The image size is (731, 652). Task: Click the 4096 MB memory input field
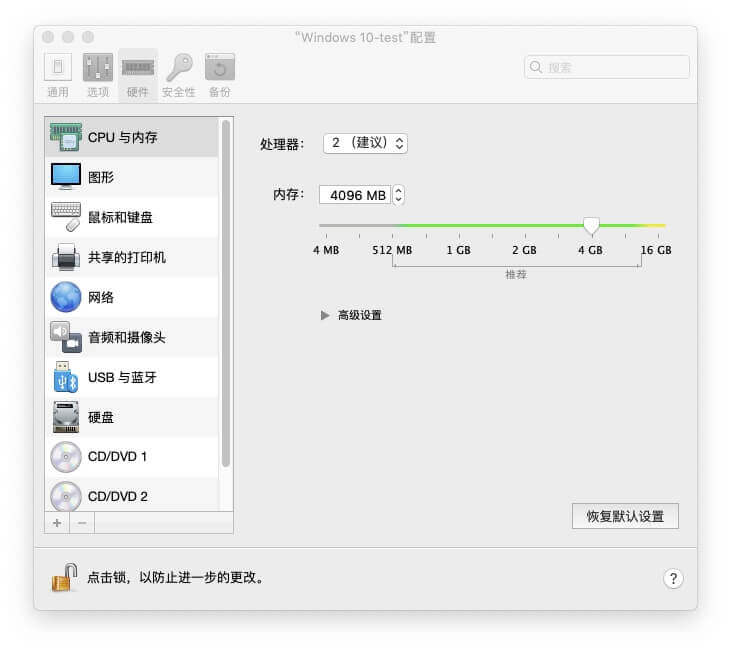(355, 195)
